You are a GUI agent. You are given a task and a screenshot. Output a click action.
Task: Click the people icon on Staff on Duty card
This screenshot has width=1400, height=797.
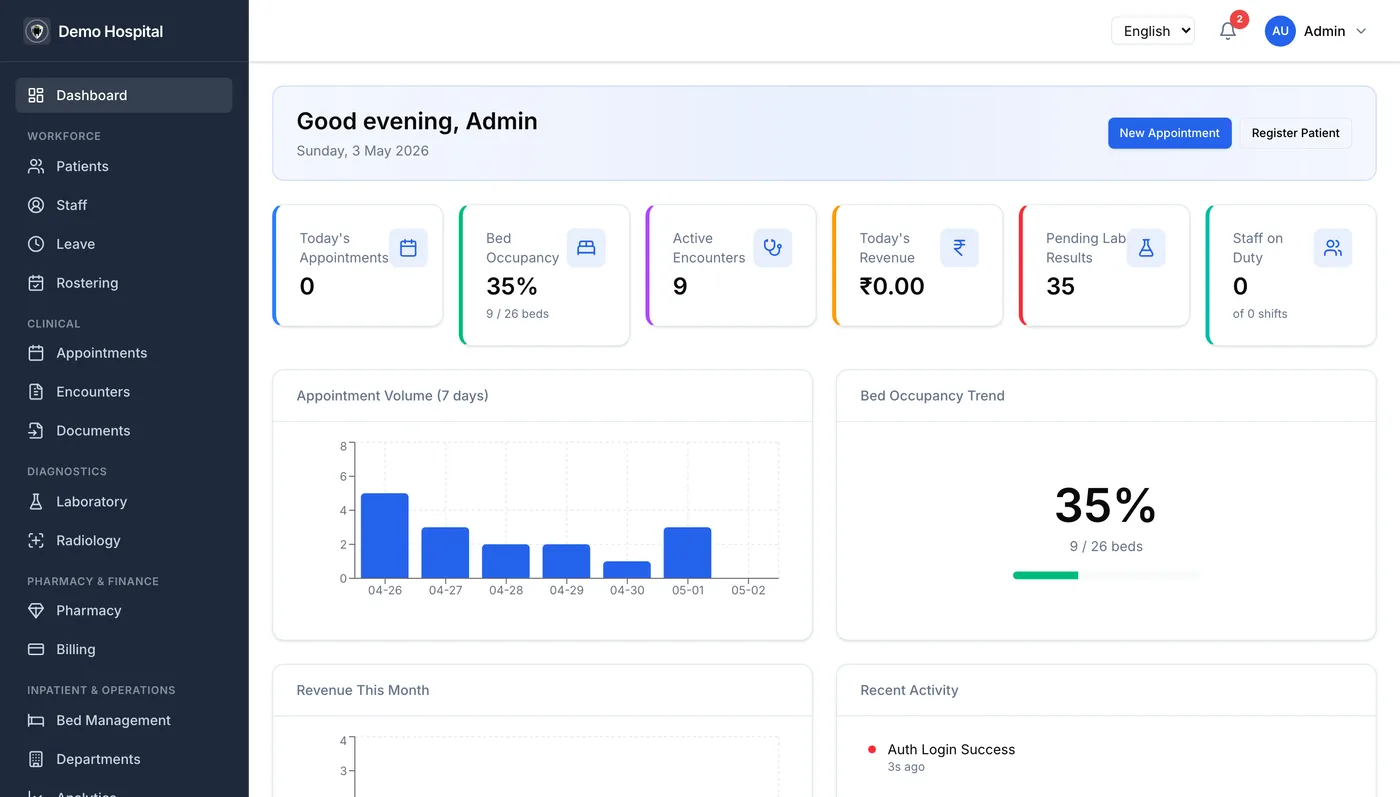coord(1332,248)
